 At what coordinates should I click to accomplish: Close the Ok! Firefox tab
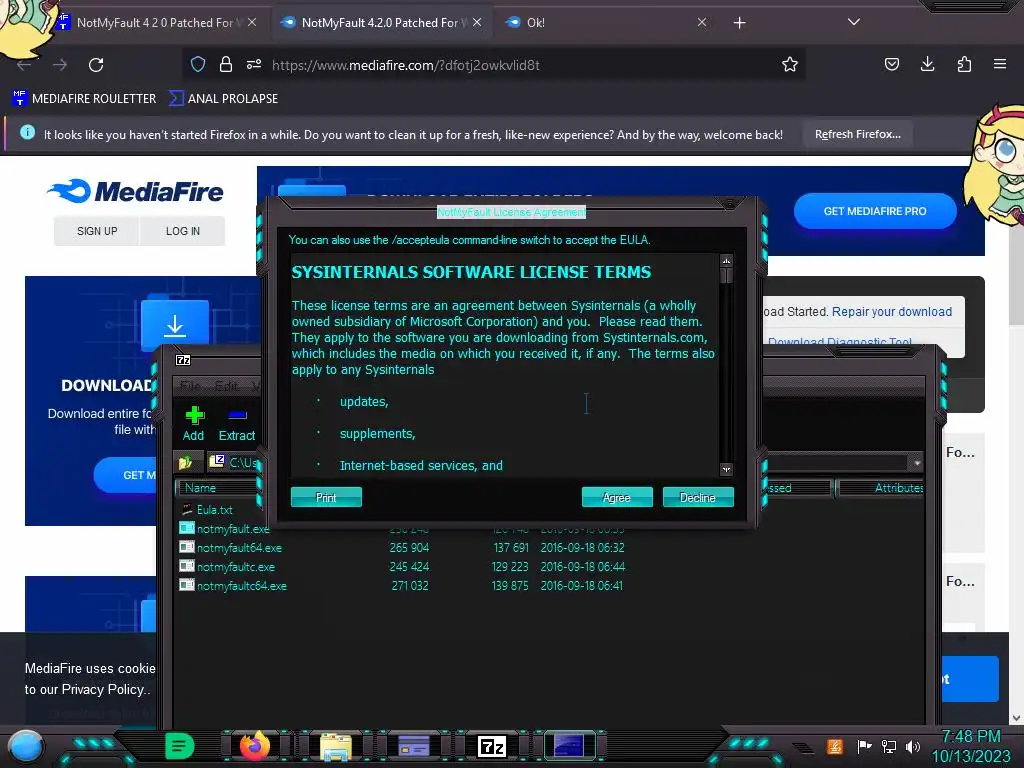point(701,22)
